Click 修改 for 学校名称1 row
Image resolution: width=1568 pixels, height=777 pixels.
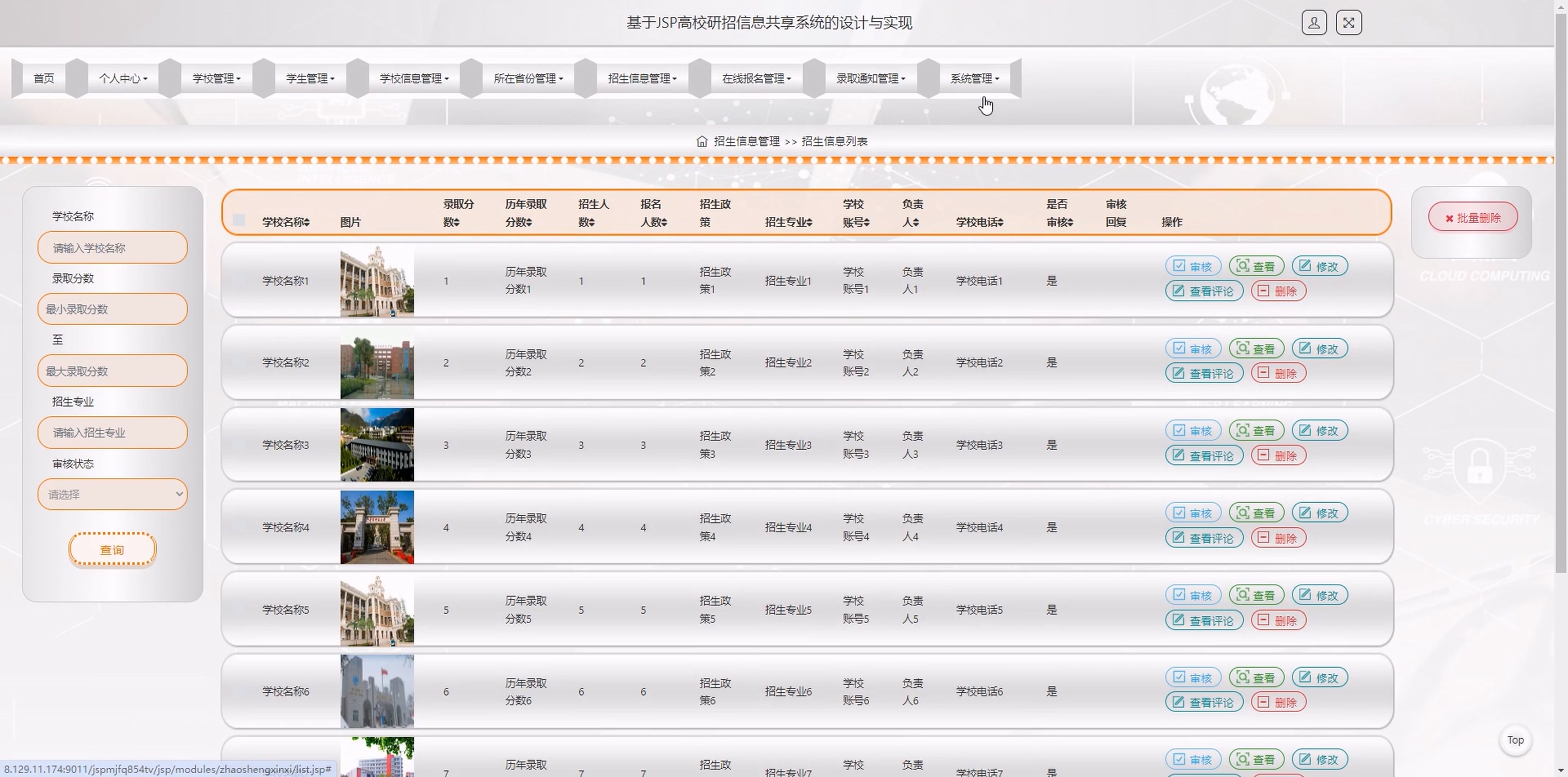pos(1320,267)
